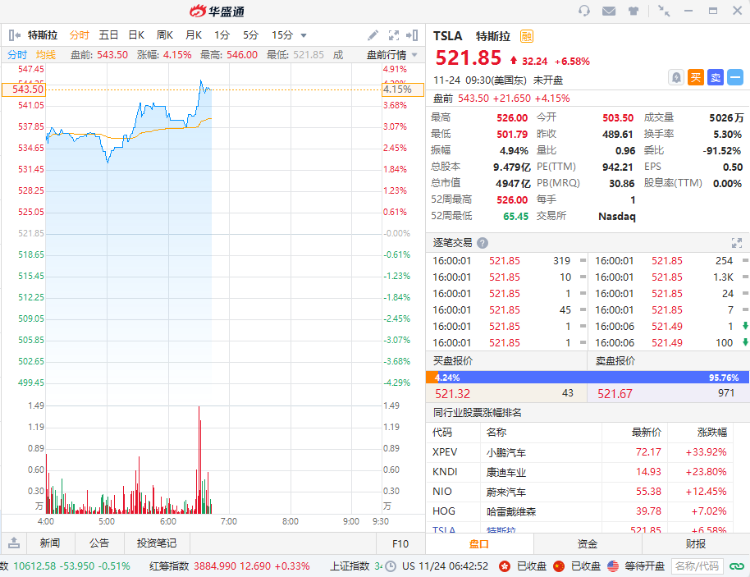Click the blue 卖 sell button

[x=716, y=77]
